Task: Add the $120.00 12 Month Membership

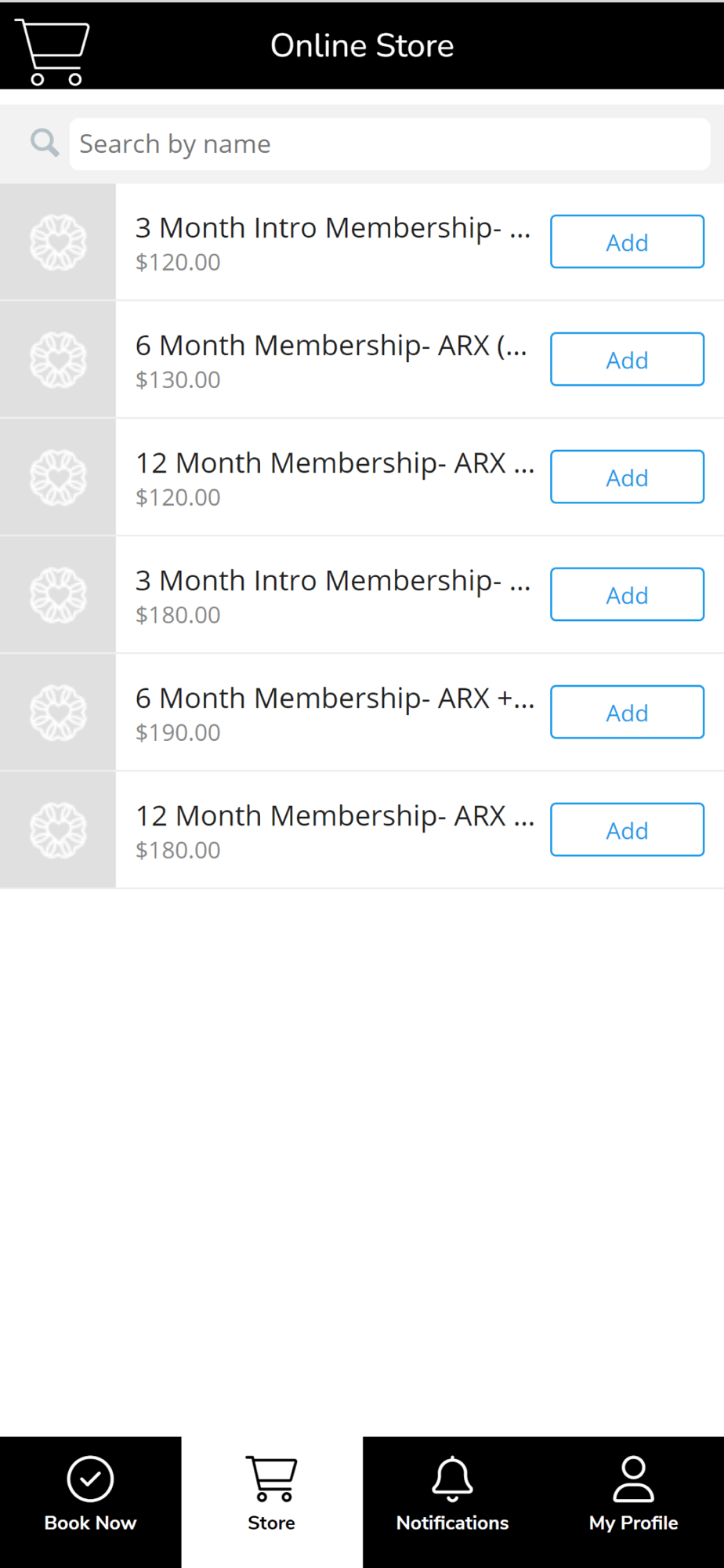Action: coord(627,477)
